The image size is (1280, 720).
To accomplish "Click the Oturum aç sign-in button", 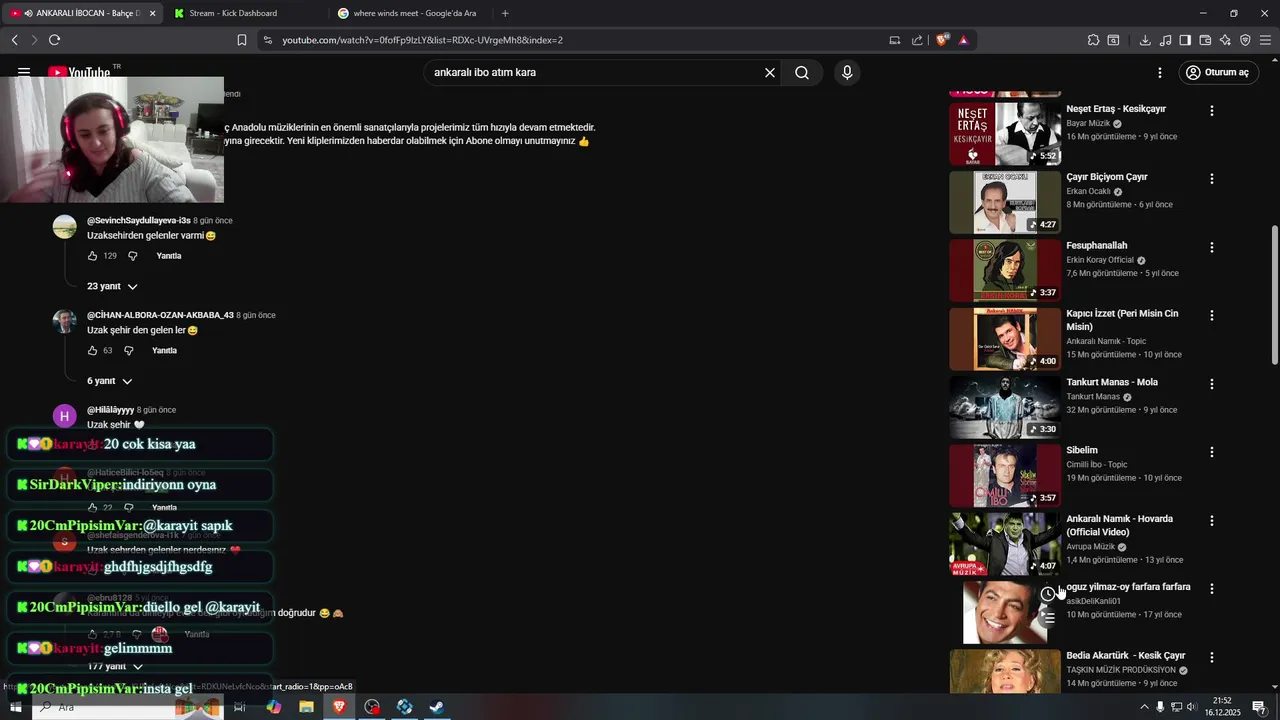I will tap(1218, 73).
